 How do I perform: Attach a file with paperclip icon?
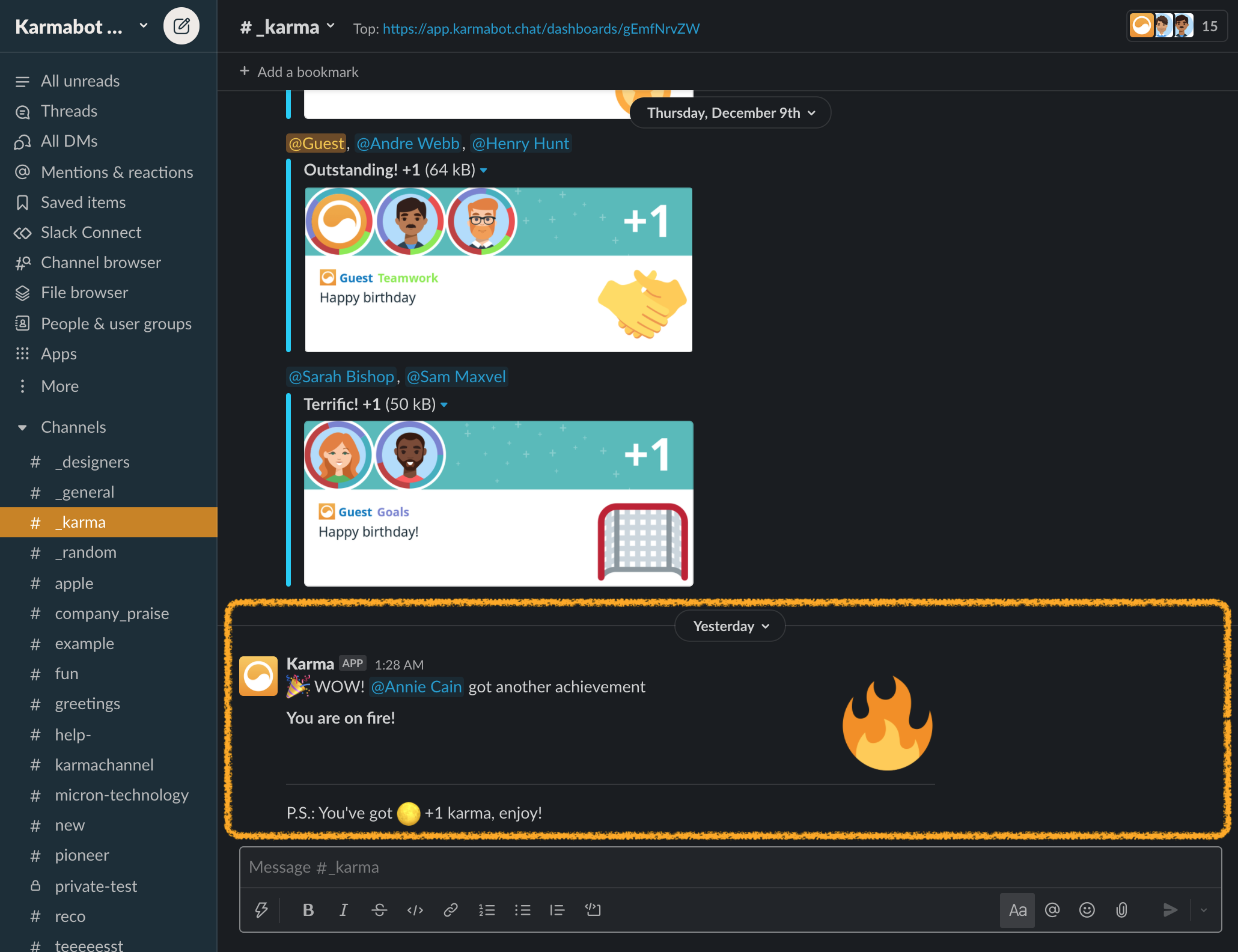coord(1121,910)
